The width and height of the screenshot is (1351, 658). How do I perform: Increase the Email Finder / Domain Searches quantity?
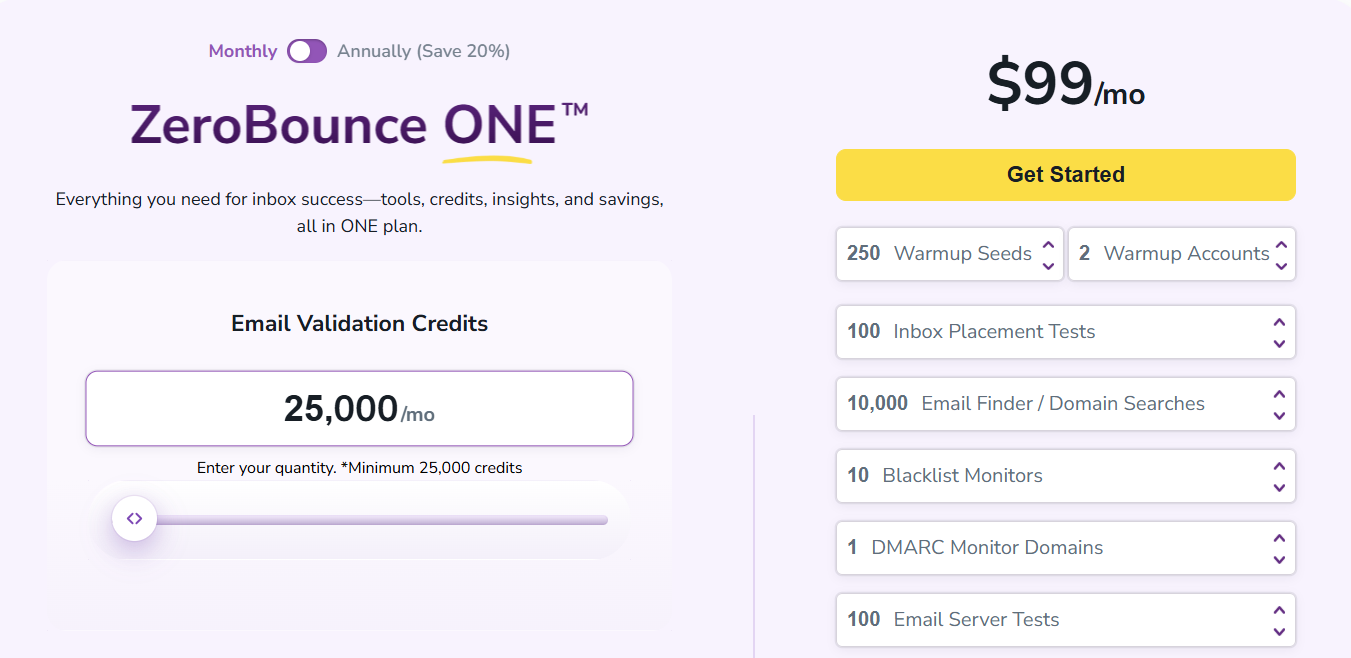(x=1280, y=395)
